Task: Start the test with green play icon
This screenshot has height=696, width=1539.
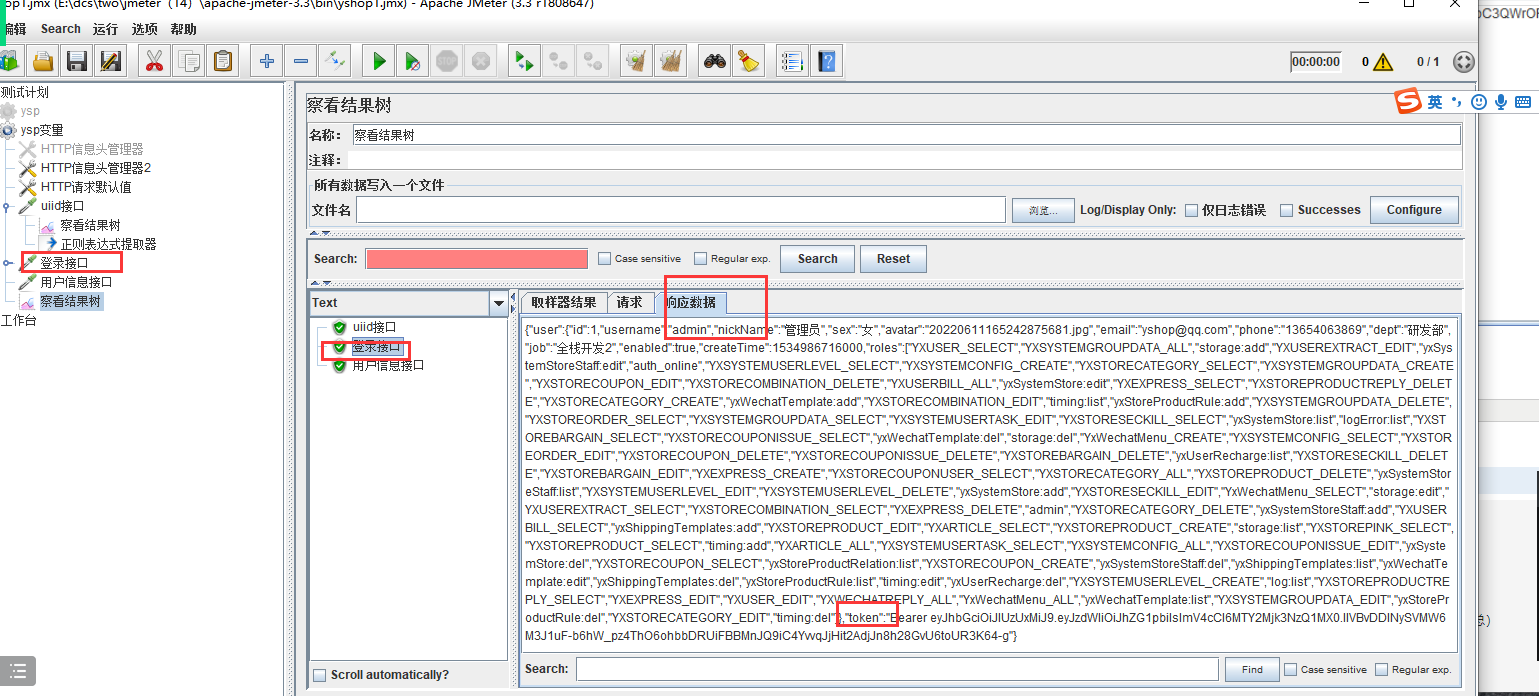Action: pyautogui.click(x=379, y=62)
